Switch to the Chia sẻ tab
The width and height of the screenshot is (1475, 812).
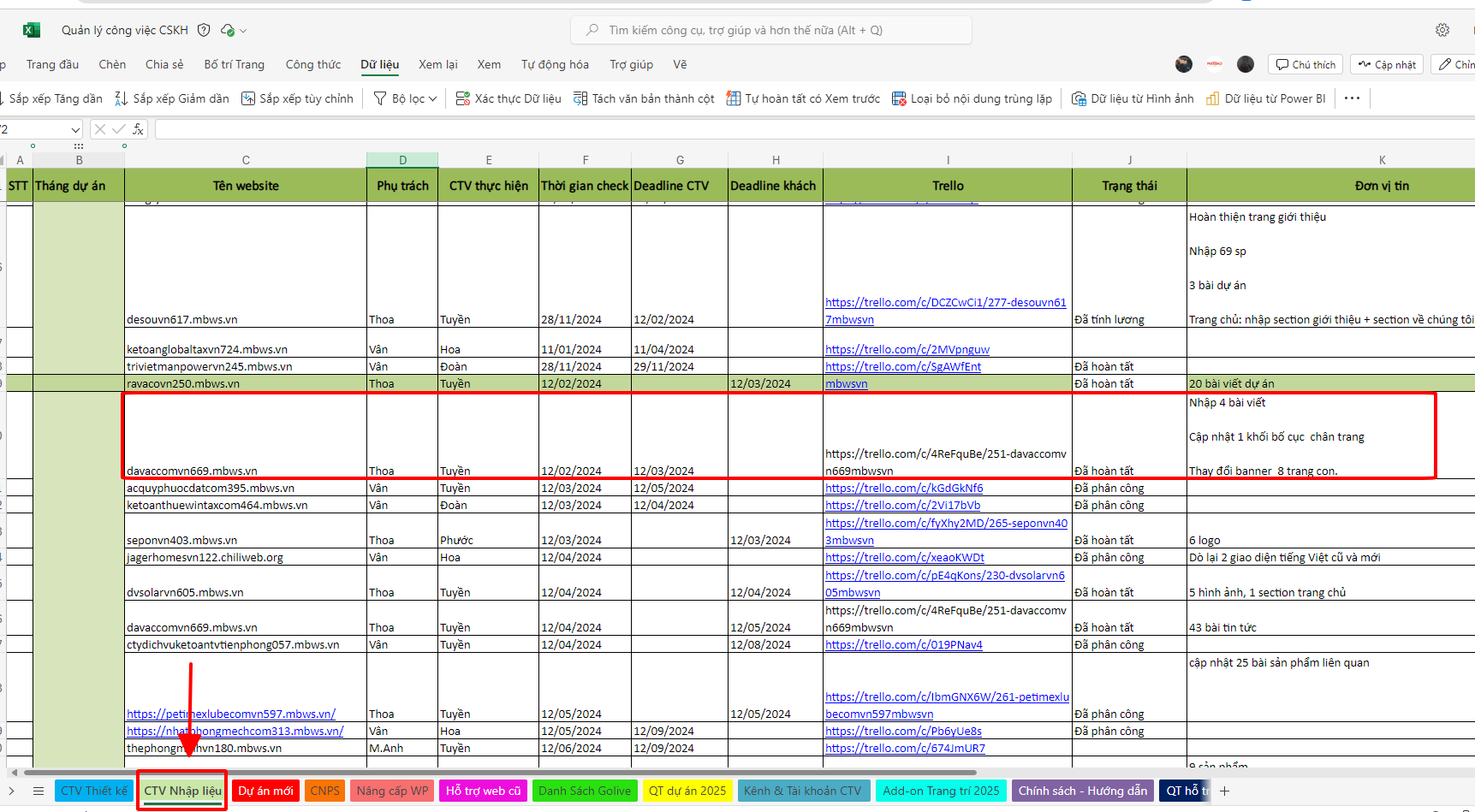[x=164, y=64]
